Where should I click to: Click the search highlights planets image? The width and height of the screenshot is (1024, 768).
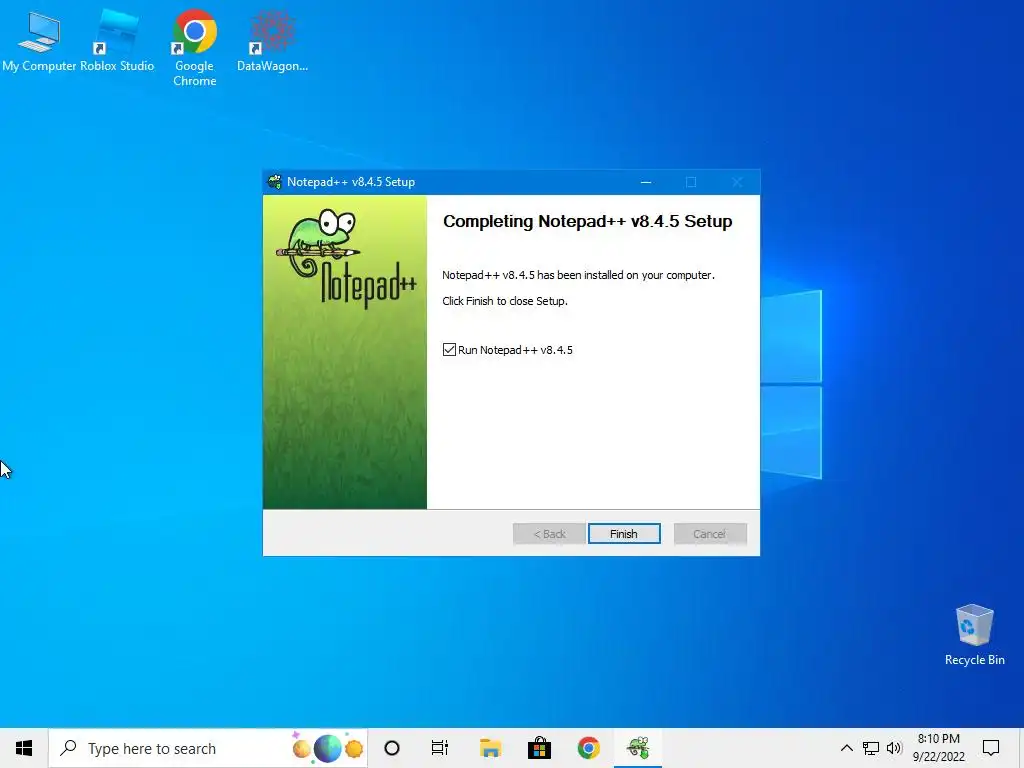(327, 748)
